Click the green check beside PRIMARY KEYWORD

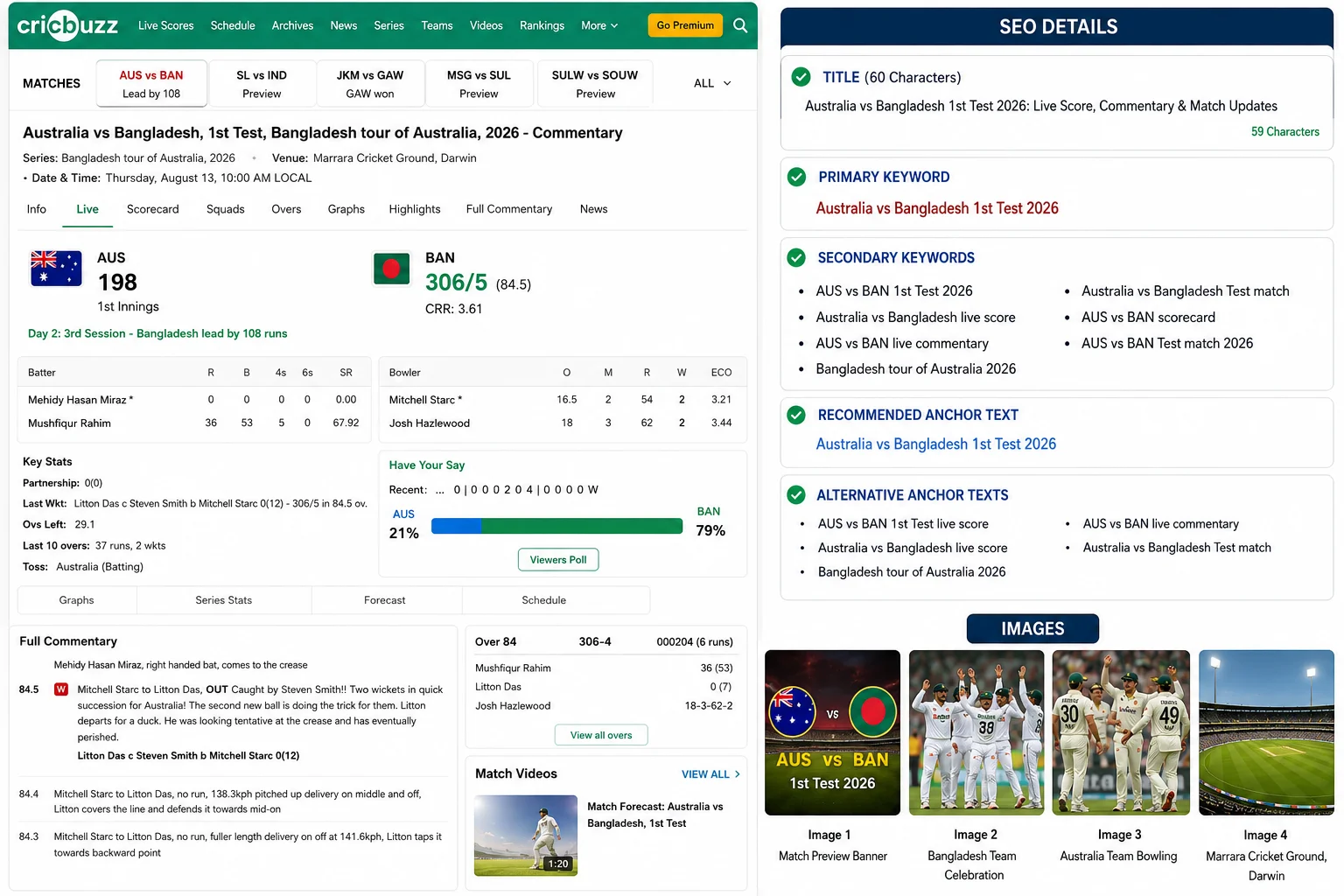796,177
